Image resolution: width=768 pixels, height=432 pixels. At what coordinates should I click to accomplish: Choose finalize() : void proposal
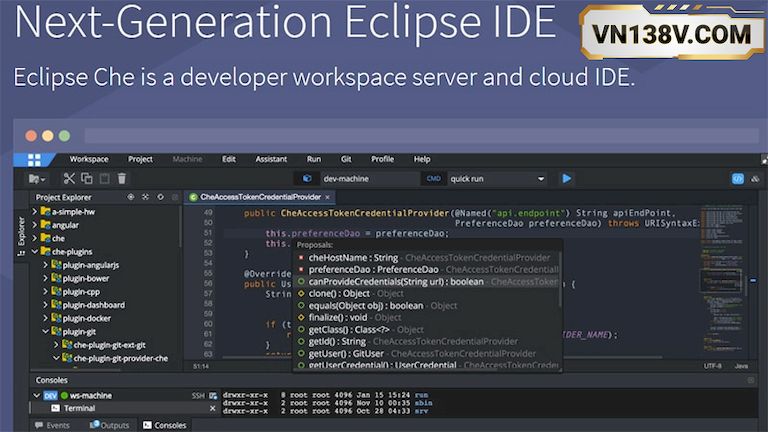tap(427, 317)
